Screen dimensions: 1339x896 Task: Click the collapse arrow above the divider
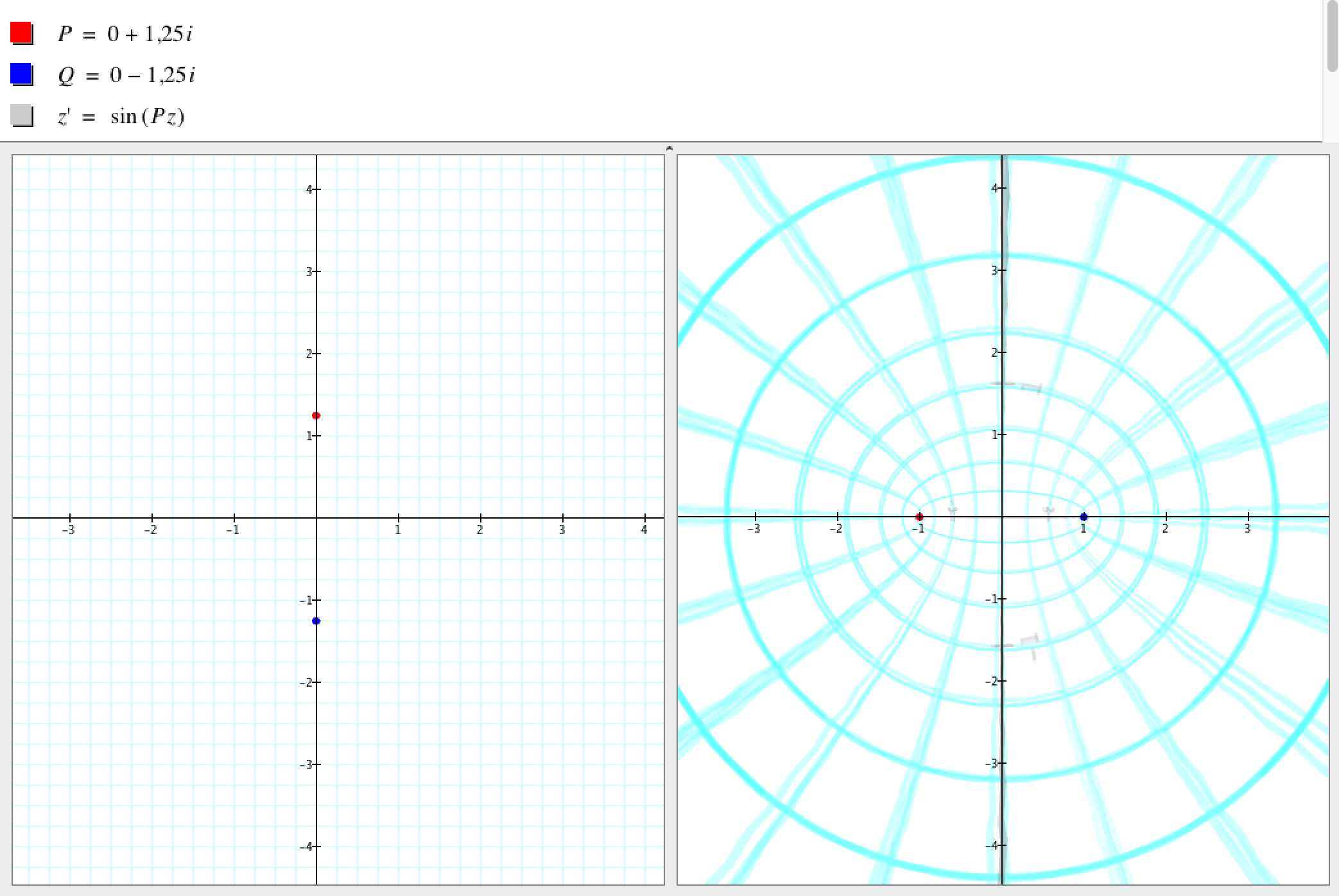point(669,148)
